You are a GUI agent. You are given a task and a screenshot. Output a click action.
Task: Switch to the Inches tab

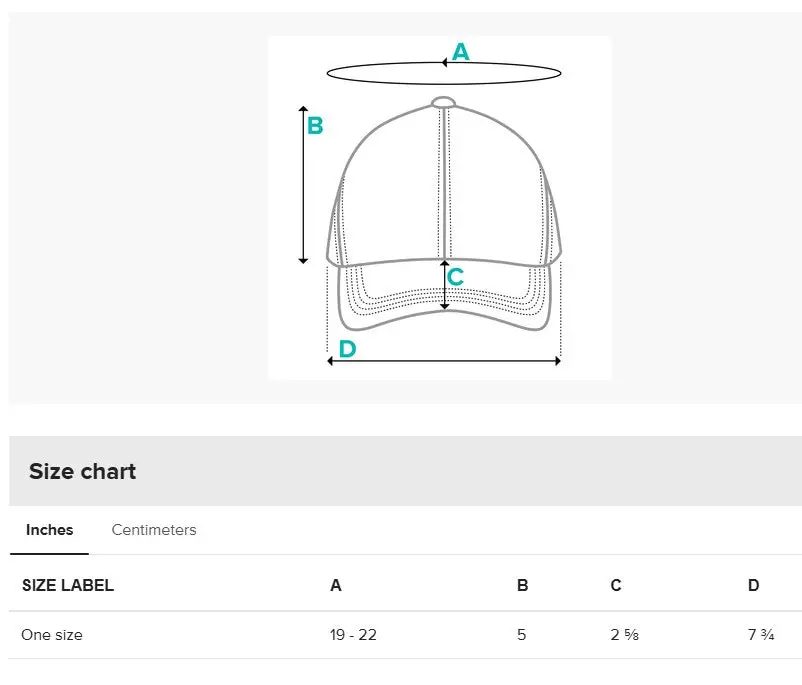[49, 530]
